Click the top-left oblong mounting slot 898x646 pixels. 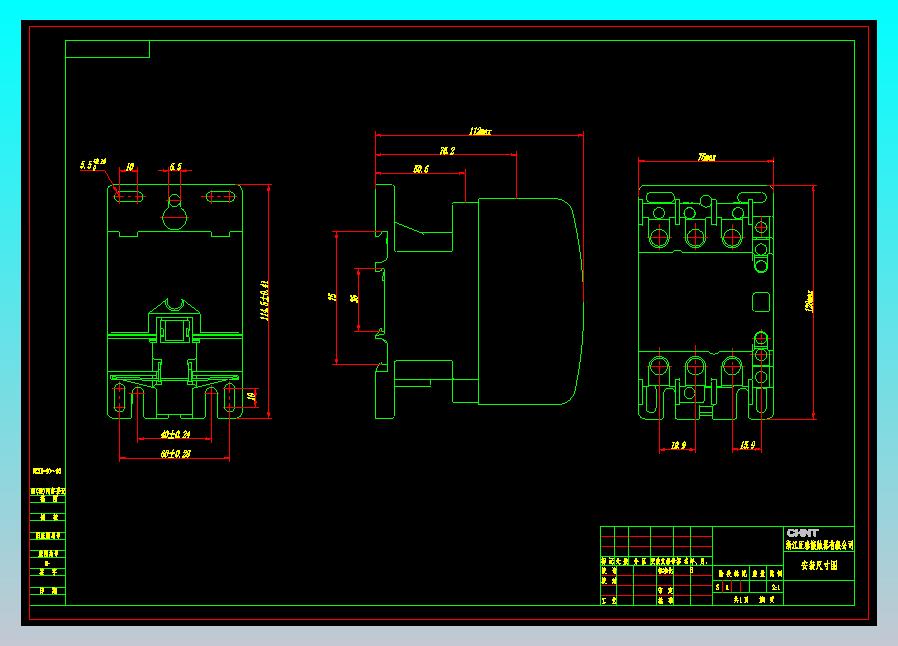128,196
